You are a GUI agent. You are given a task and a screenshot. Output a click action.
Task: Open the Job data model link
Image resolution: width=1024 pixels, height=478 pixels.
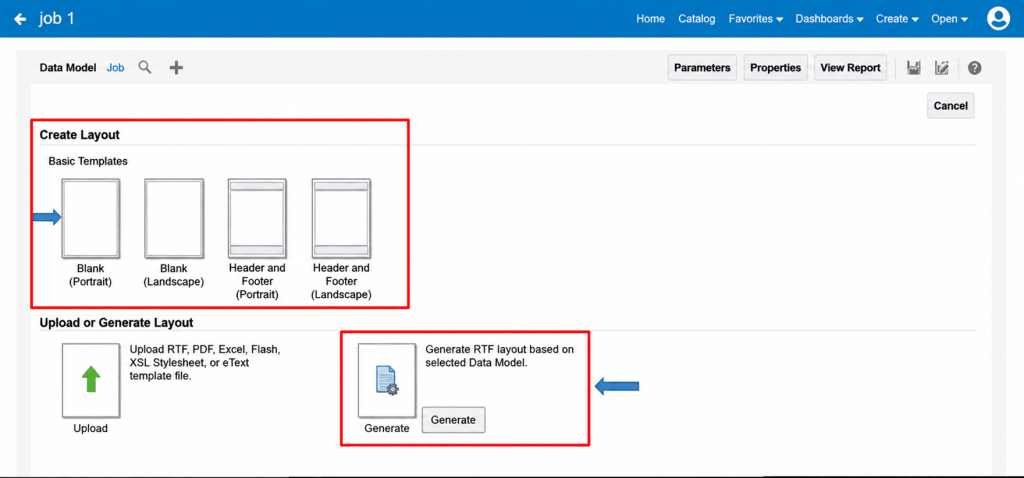[x=115, y=67]
